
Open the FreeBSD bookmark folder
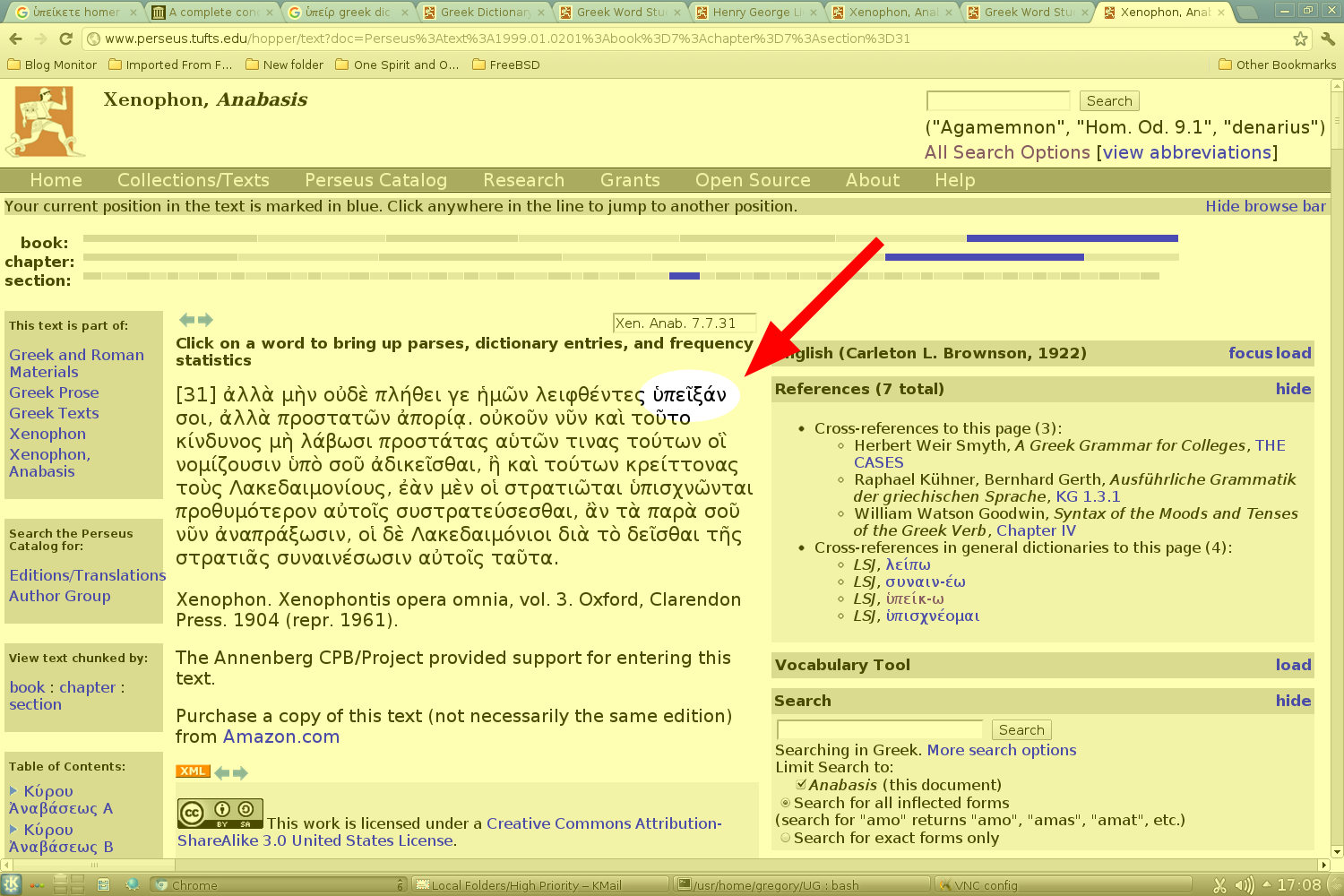(x=506, y=65)
